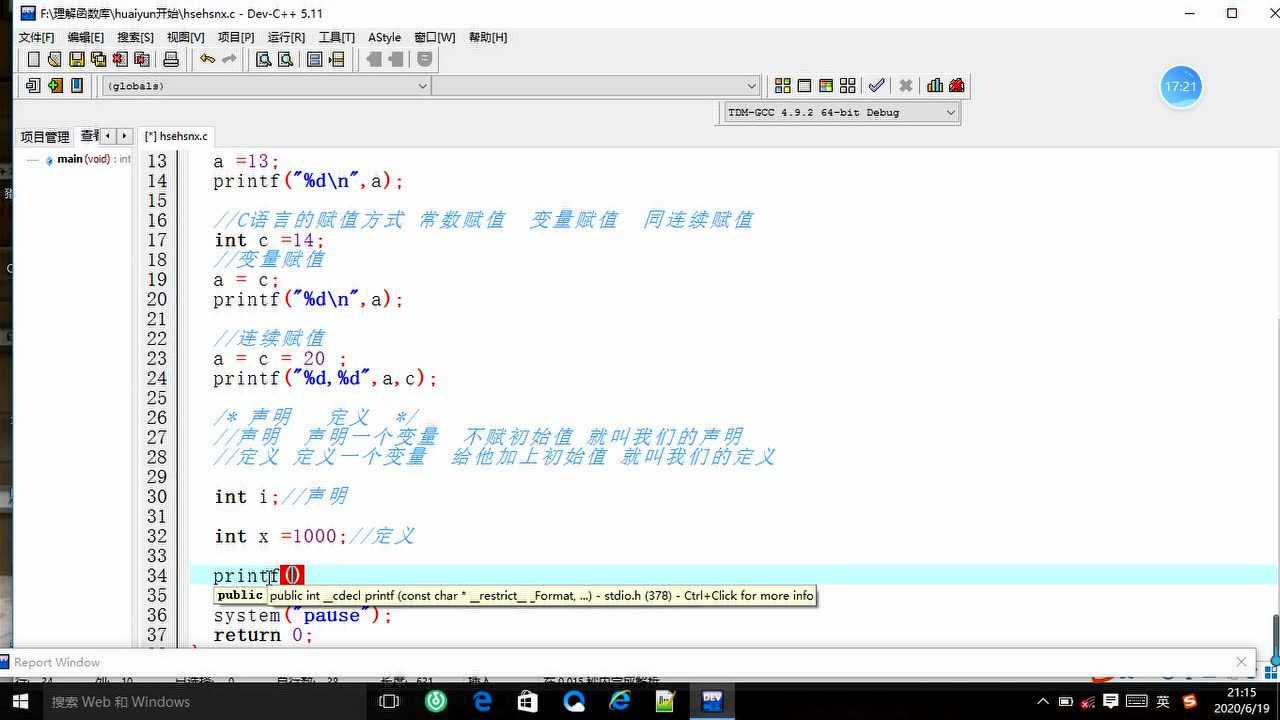Close all files via toolbar icon
The image size is (1280, 720).
coord(142,60)
